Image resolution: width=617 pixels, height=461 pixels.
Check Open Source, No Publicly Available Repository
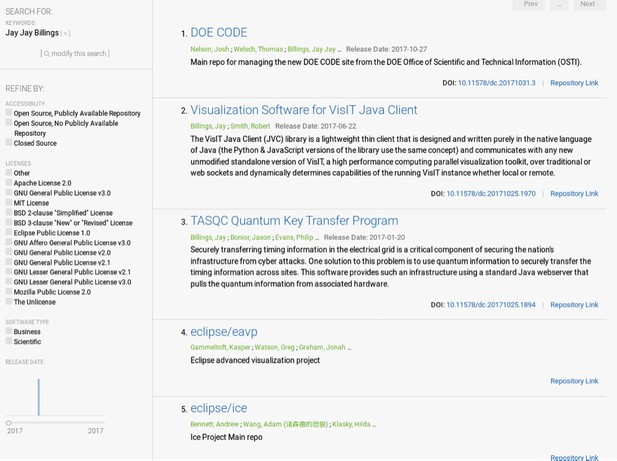9,123
